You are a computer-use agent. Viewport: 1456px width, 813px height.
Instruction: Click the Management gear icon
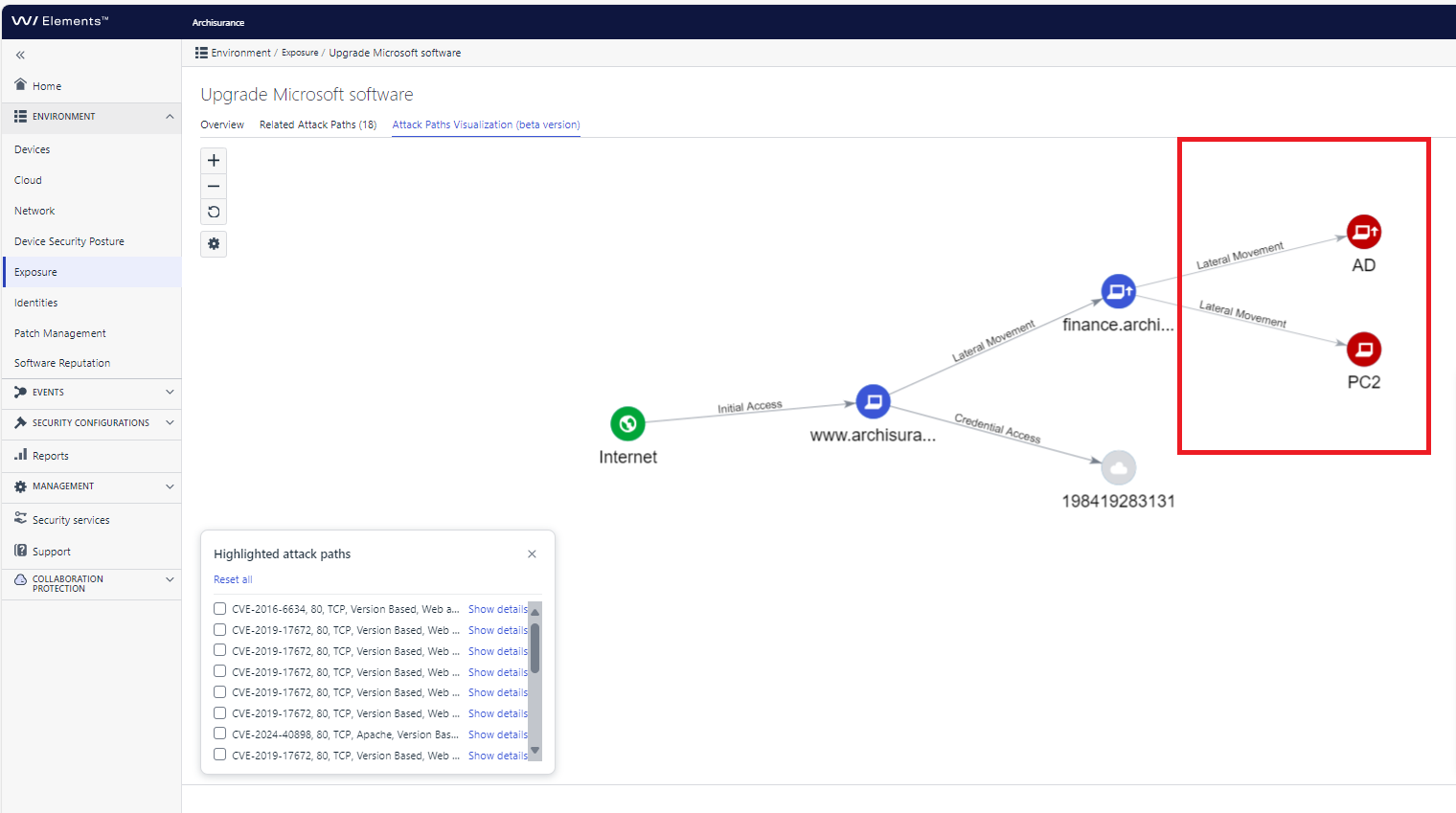pos(20,486)
